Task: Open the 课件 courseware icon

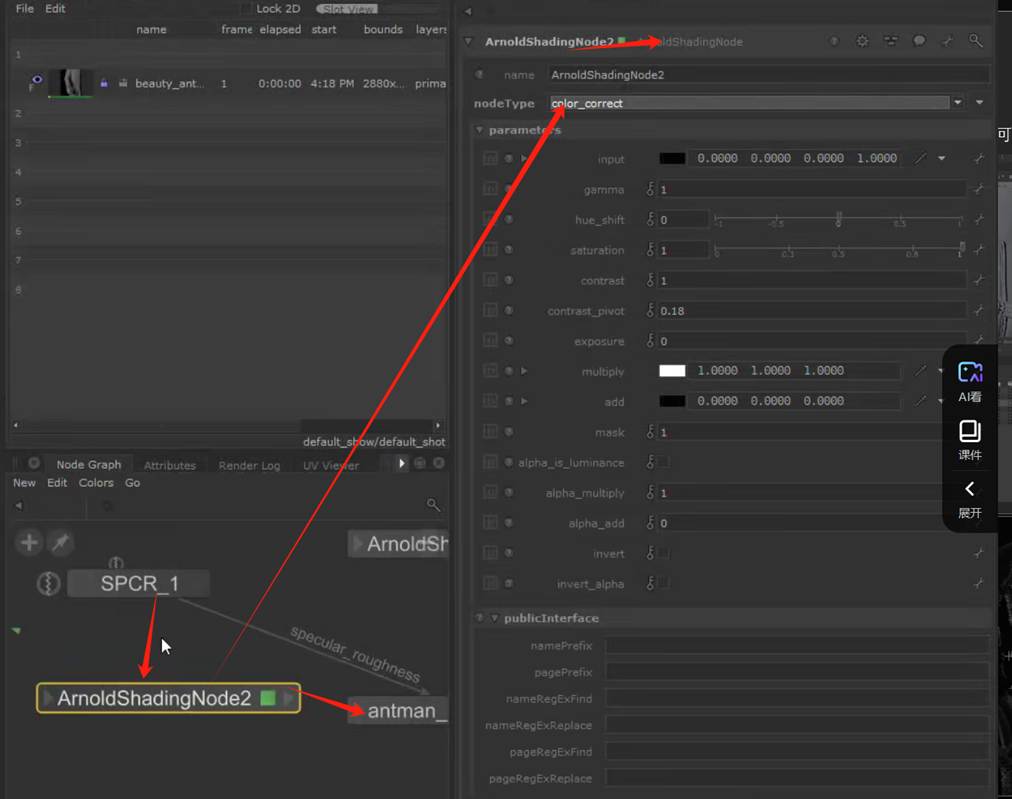Action: pos(969,440)
